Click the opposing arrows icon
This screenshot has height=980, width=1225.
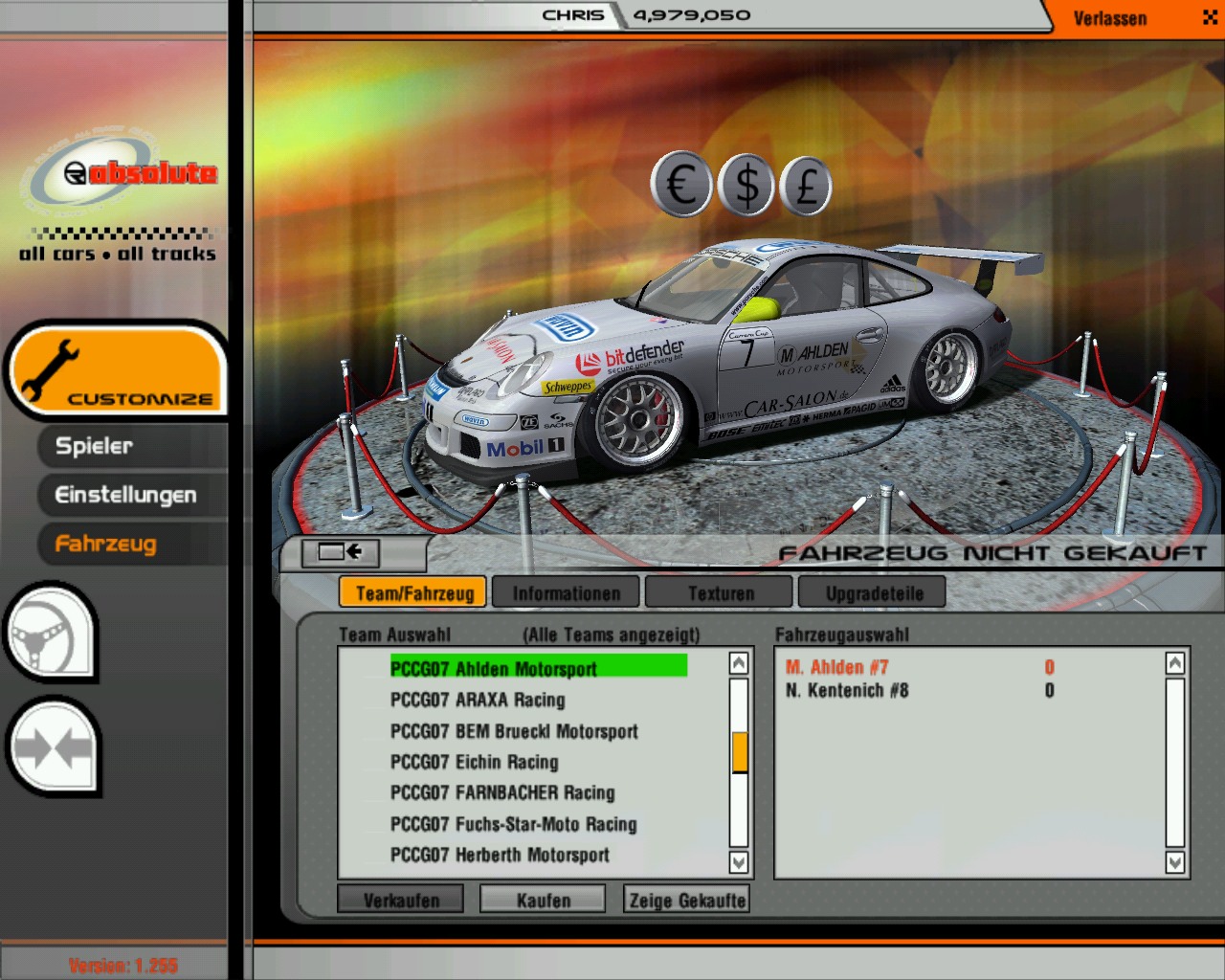point(53,747)
